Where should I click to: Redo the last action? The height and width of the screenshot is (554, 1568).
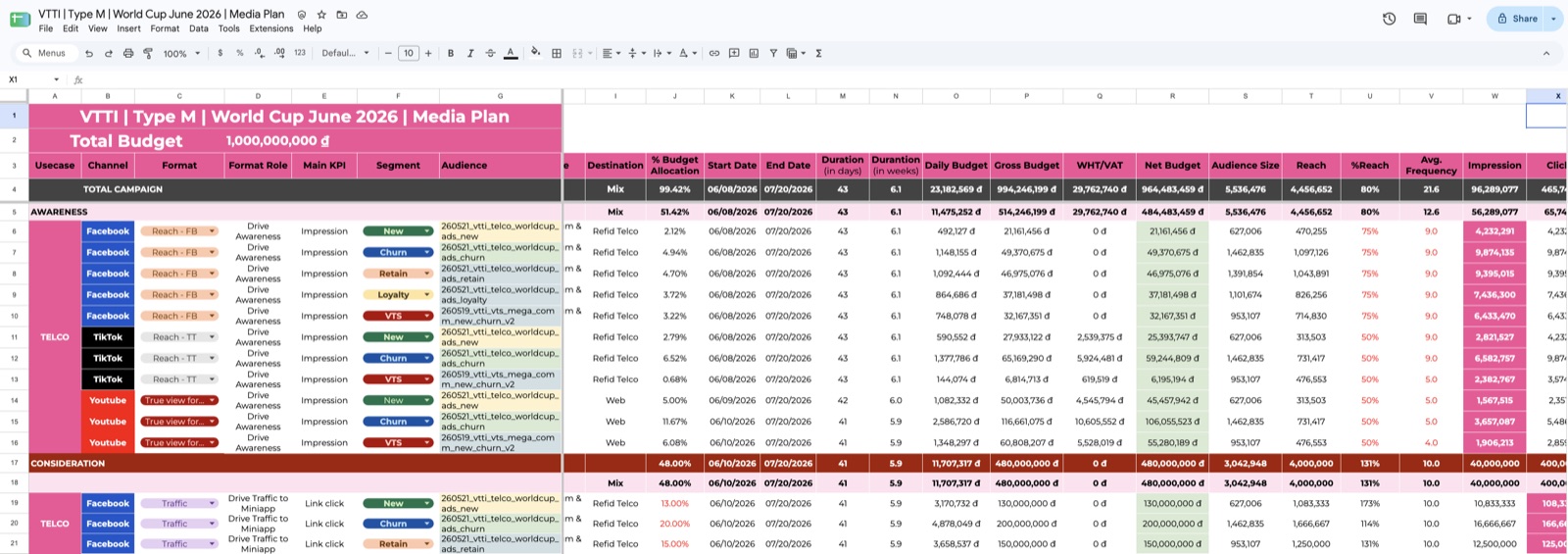109,53
